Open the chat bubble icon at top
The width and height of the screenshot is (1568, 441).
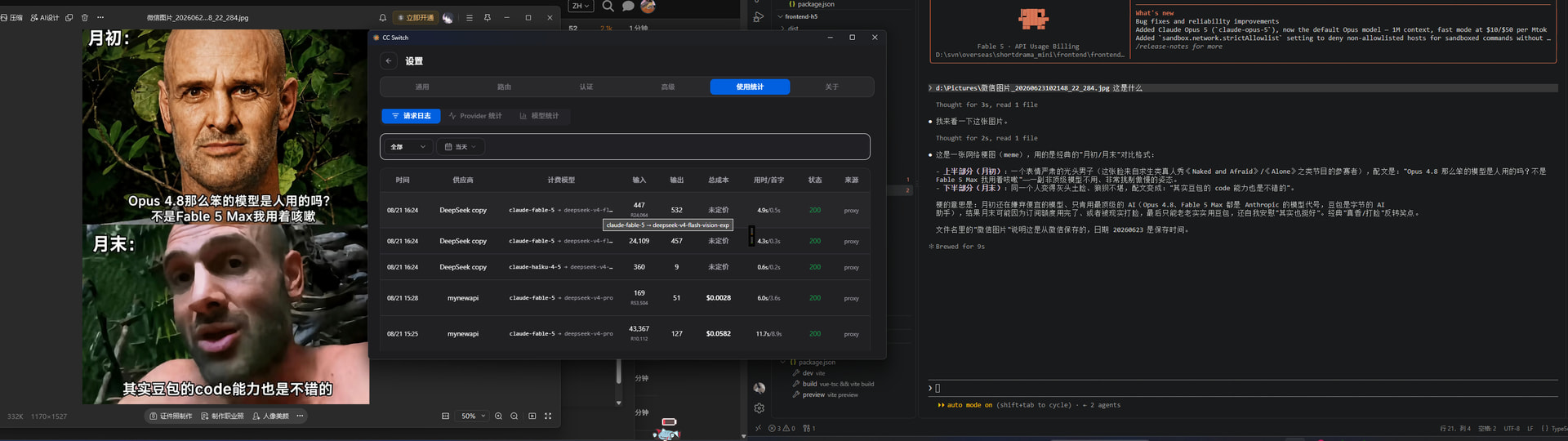628,6
